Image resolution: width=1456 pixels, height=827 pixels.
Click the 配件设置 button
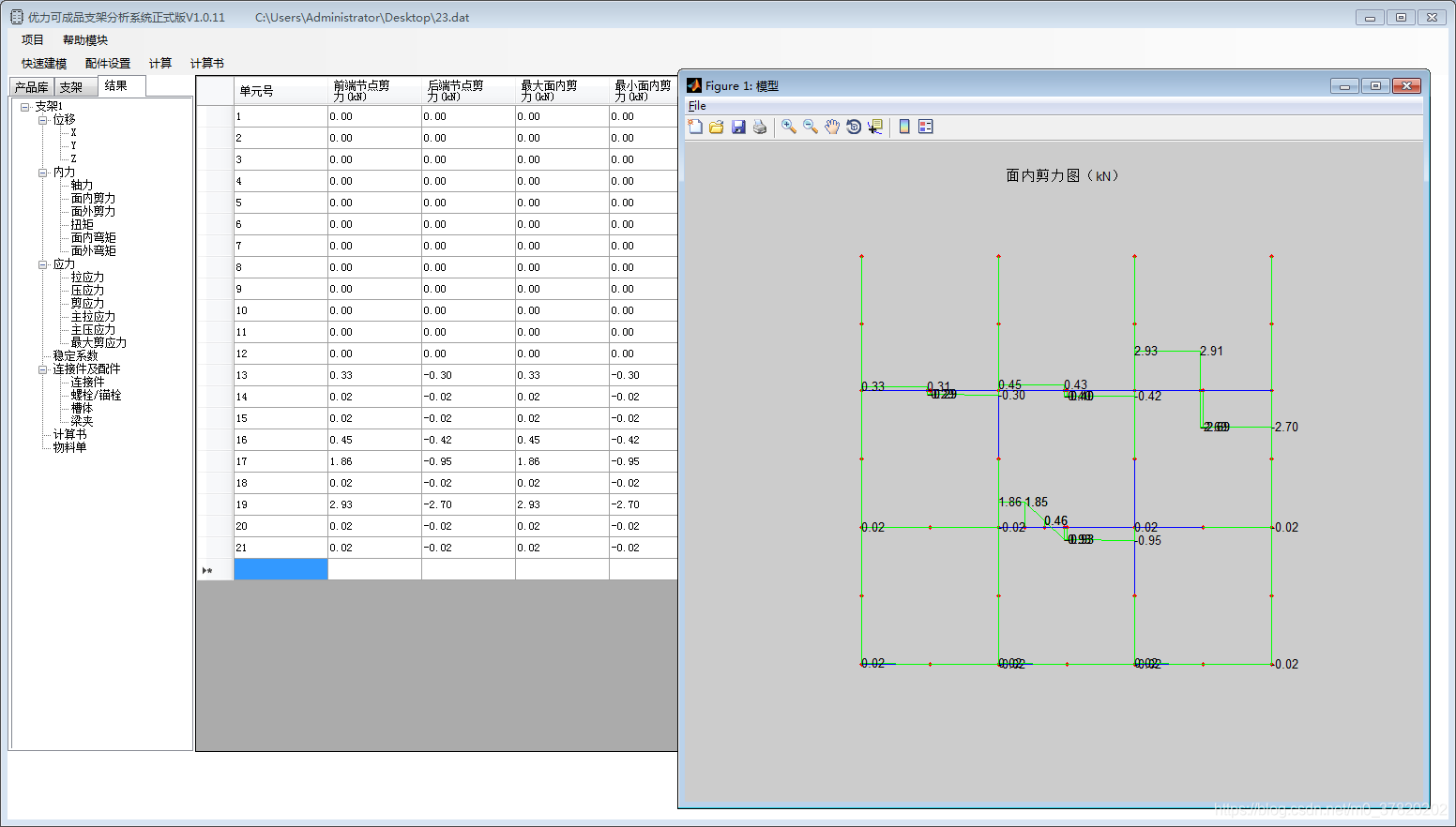click(108, 64)
